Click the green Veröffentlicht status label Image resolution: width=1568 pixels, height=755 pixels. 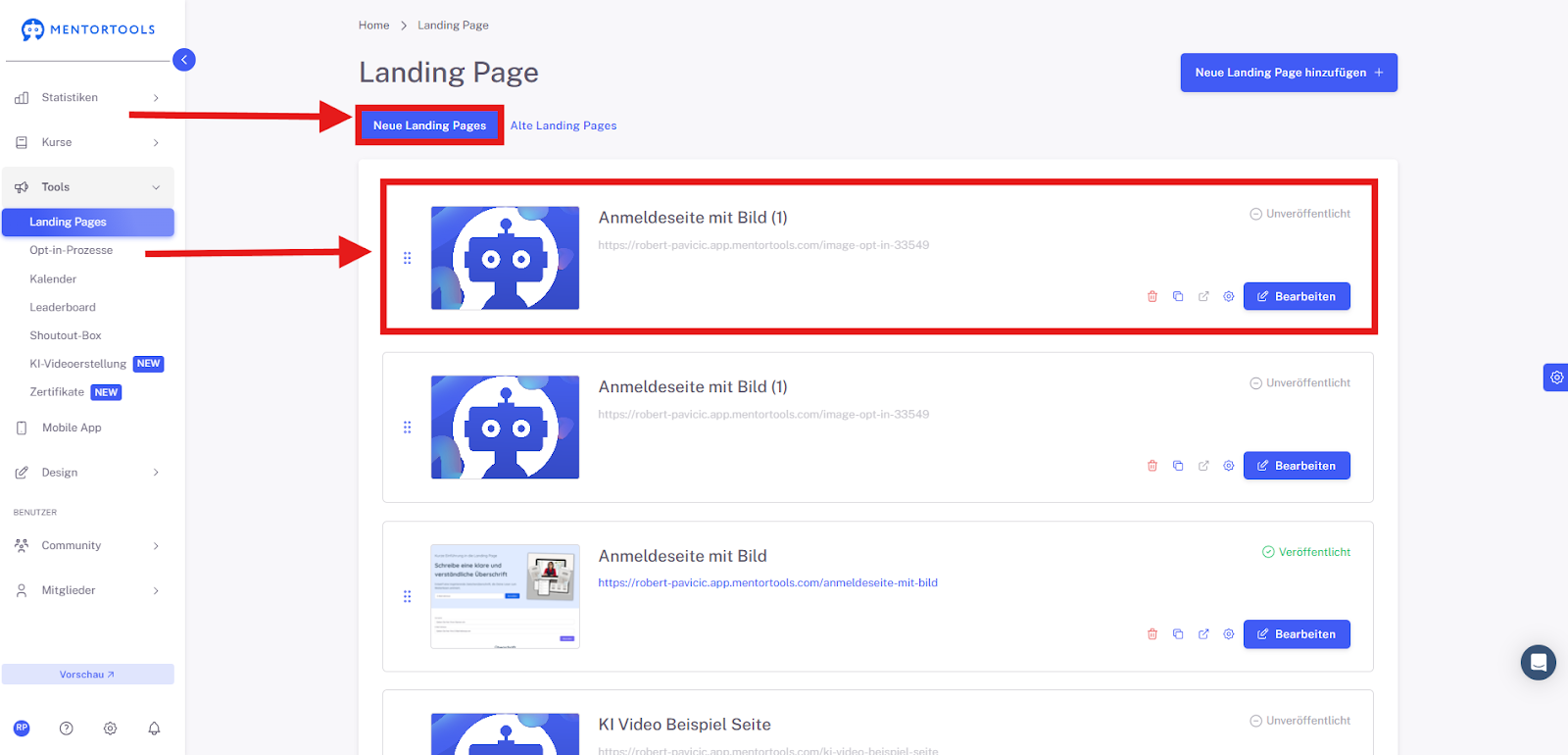click(1306, 552)
